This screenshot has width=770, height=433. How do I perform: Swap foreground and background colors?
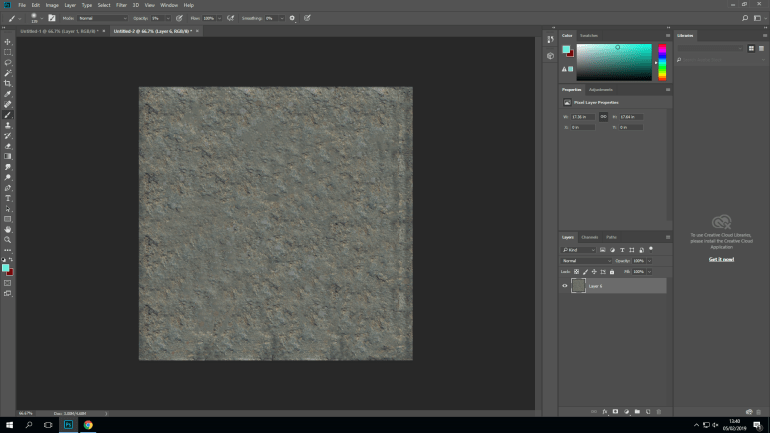[x=11, y=259]
